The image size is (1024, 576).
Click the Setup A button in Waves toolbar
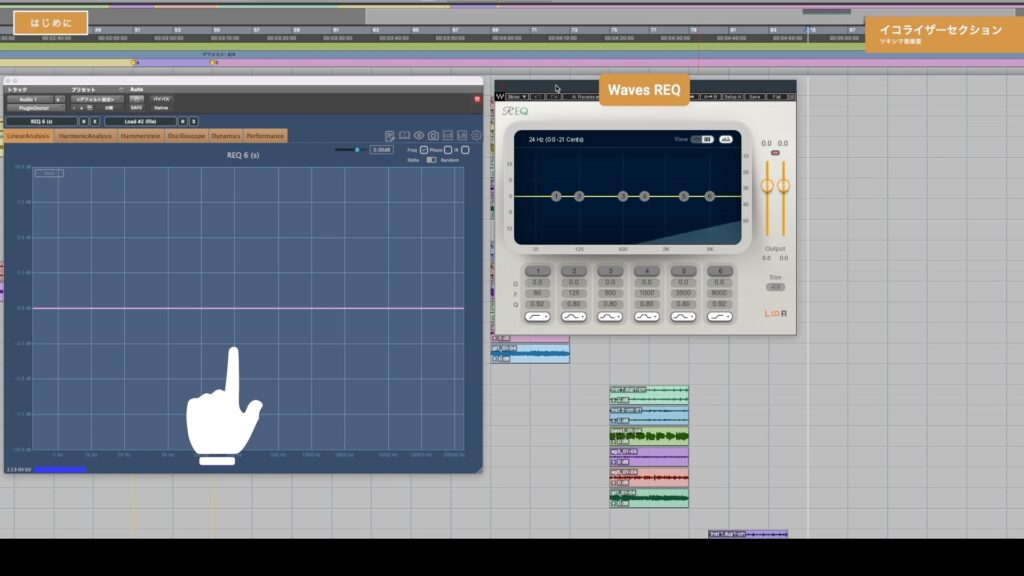[x=732, y=97]
